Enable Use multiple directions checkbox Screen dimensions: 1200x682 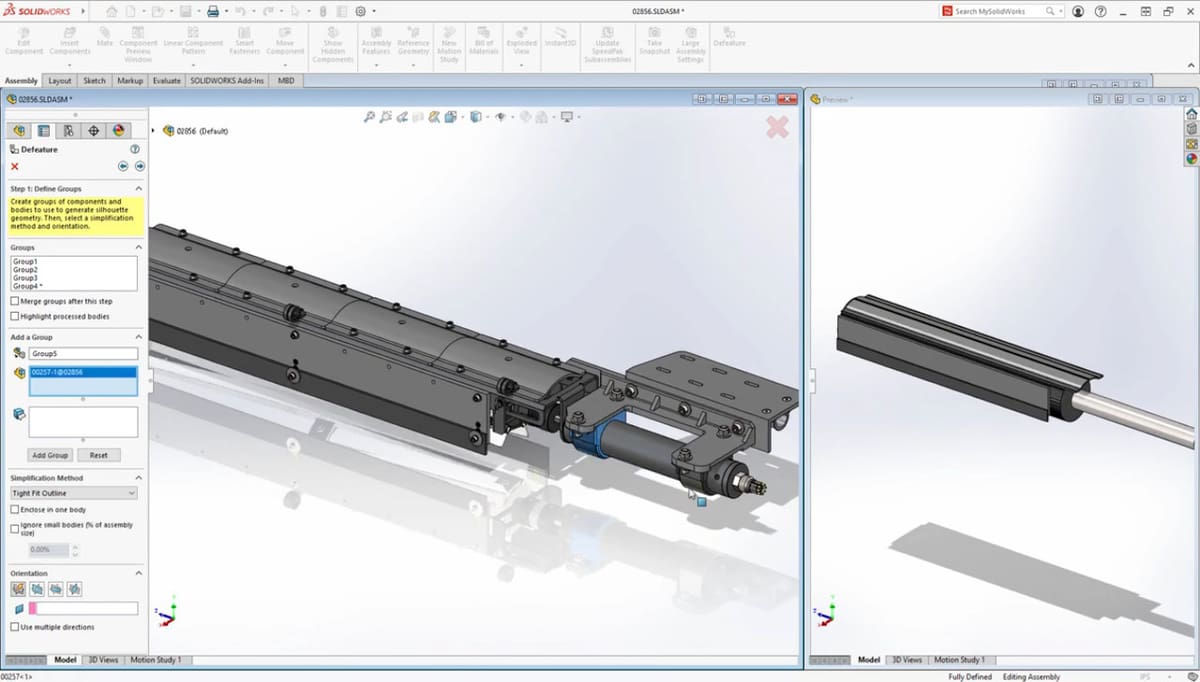pyautogui.click(x=14, y=627)
